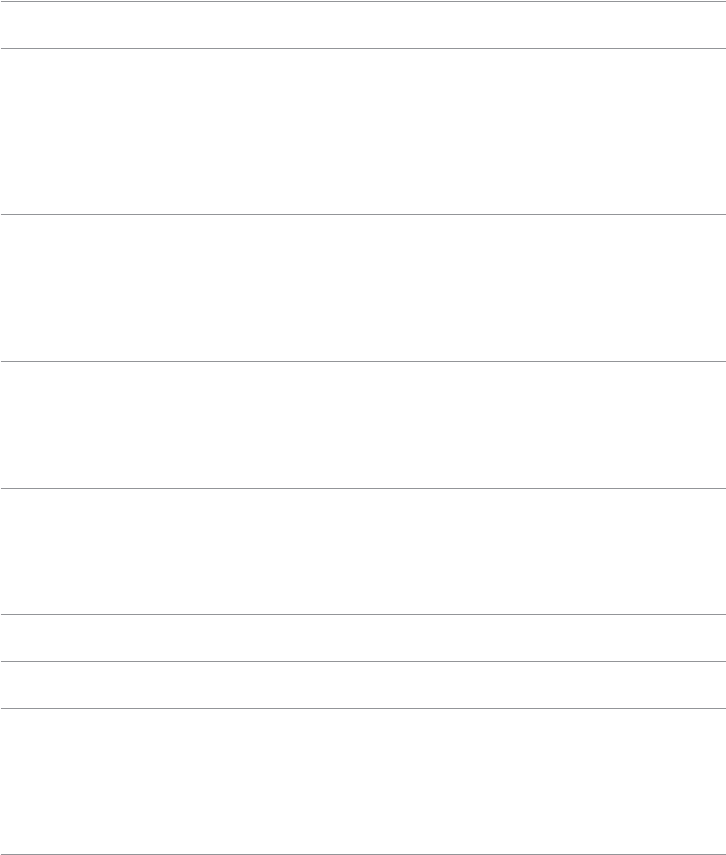Select the fourth blank row
The image size is (726, 855).
pyautogui.click(x=363, y=425)
